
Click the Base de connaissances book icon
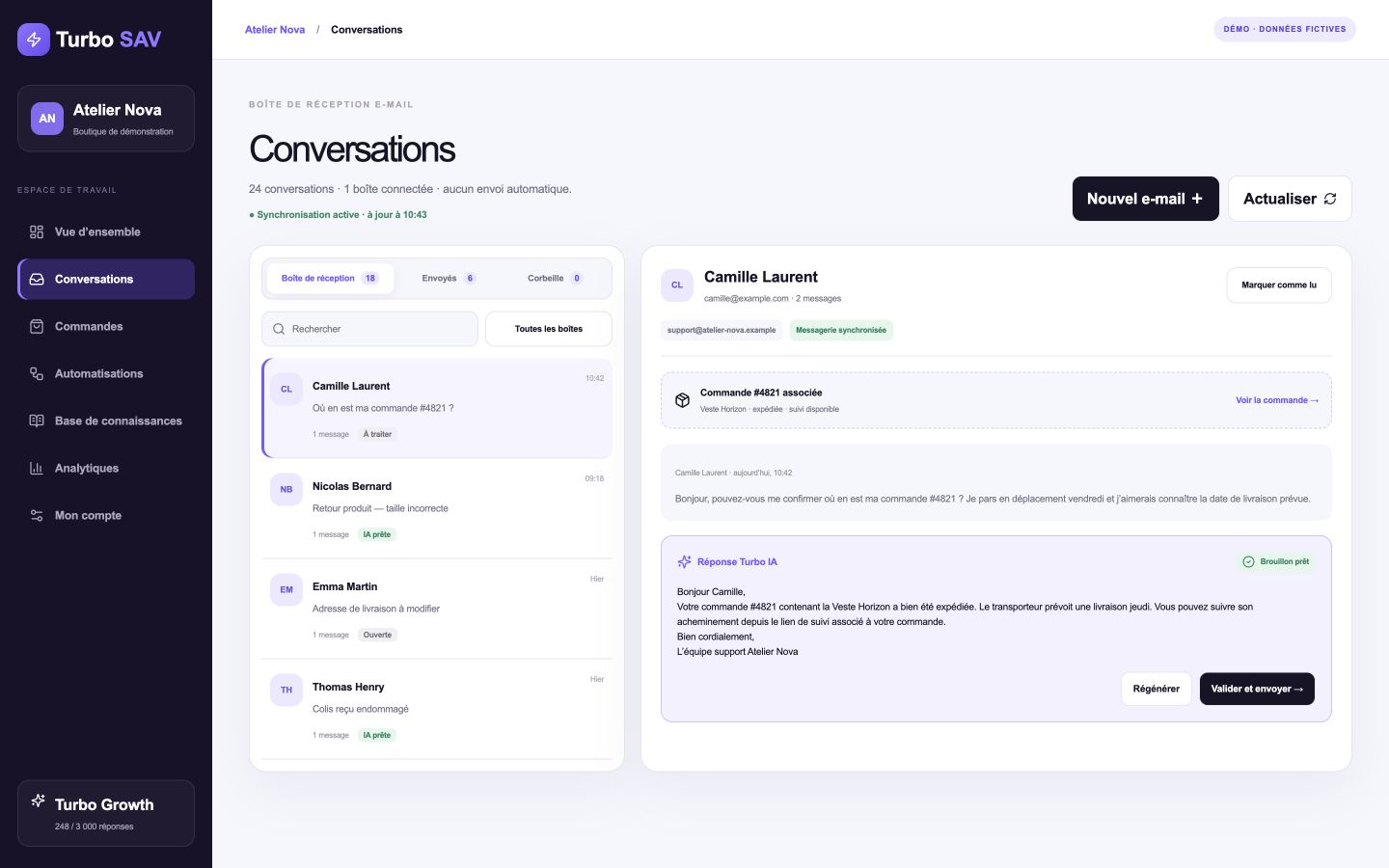[x=37, y=420]
